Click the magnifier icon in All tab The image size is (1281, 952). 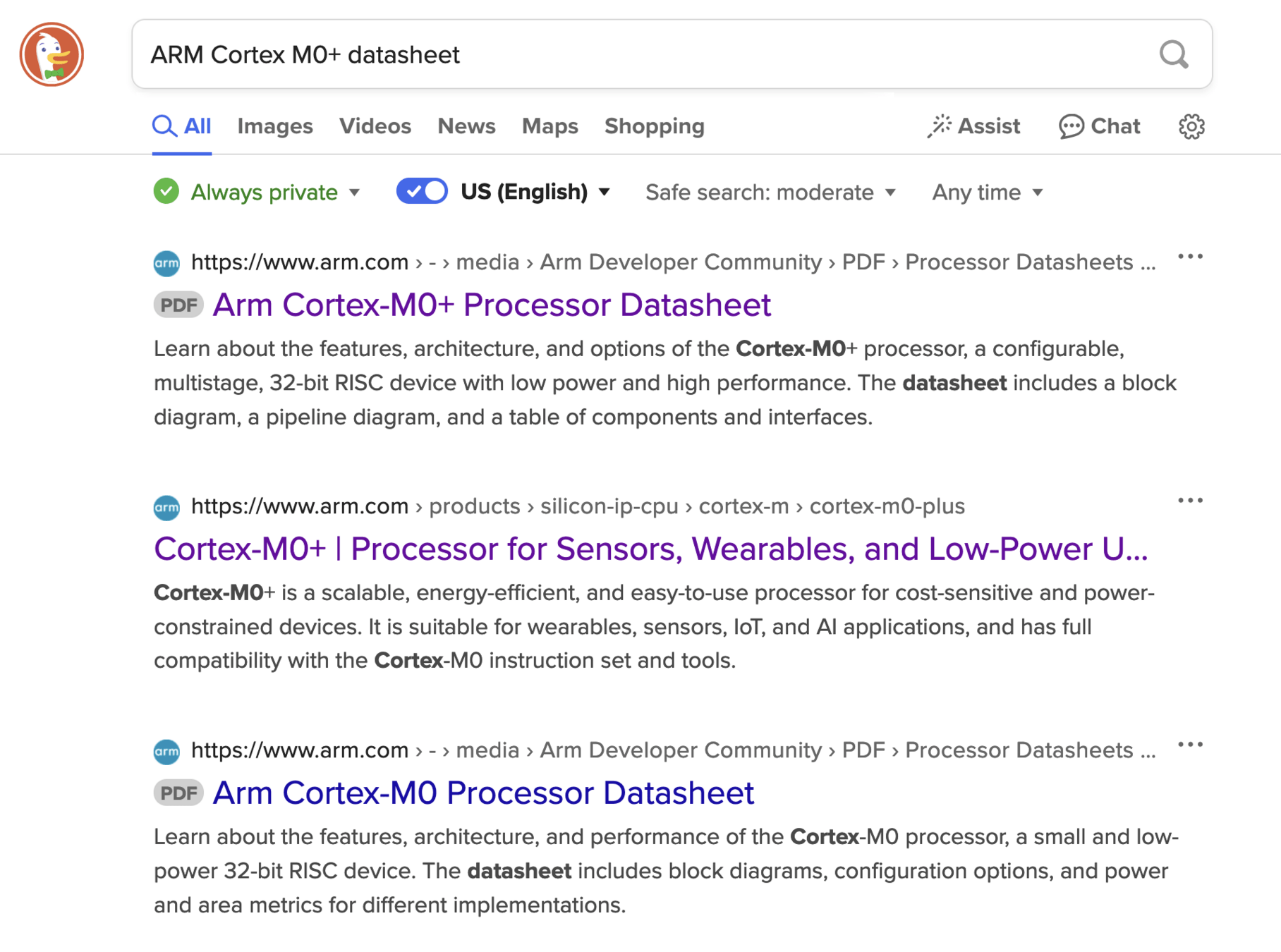[164, 126]
